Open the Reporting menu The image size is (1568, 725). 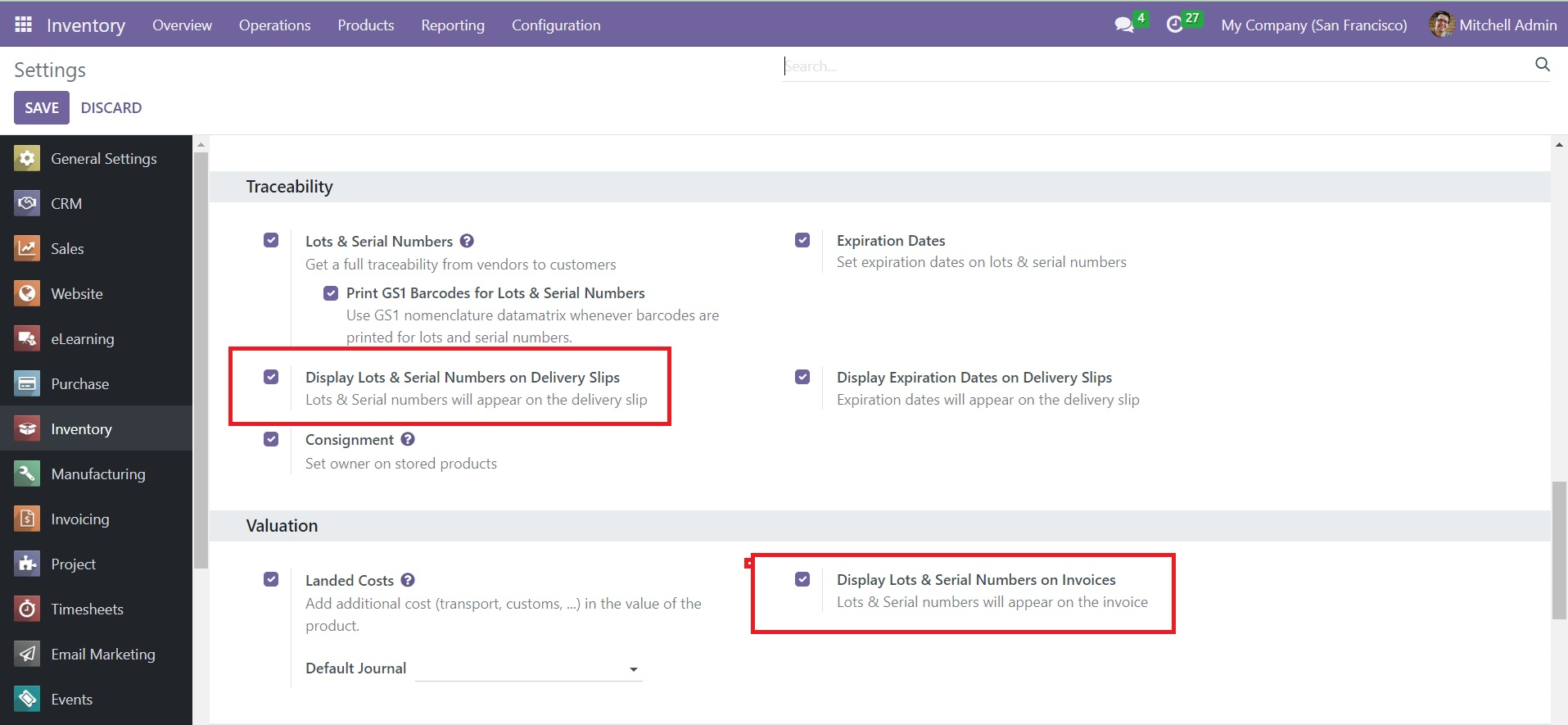point(453,25)
